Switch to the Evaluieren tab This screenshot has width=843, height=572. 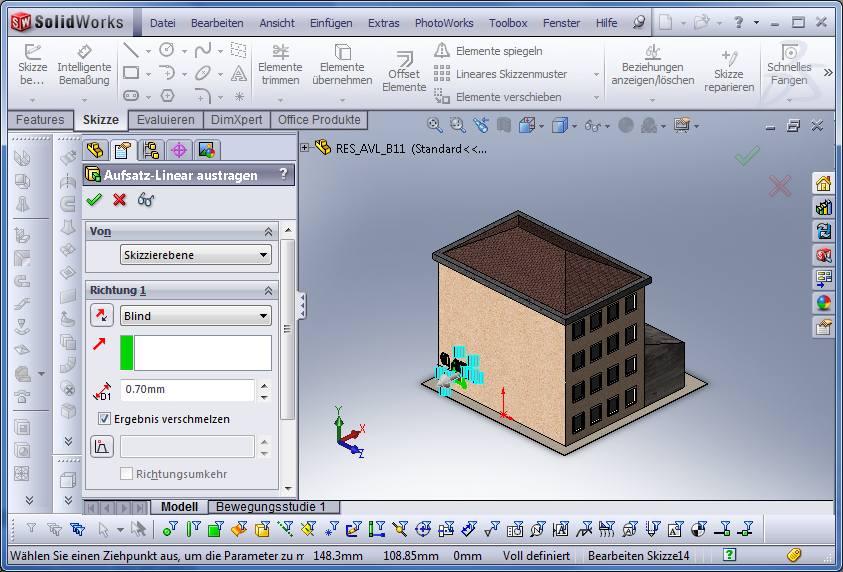click(x=166, y=120)
